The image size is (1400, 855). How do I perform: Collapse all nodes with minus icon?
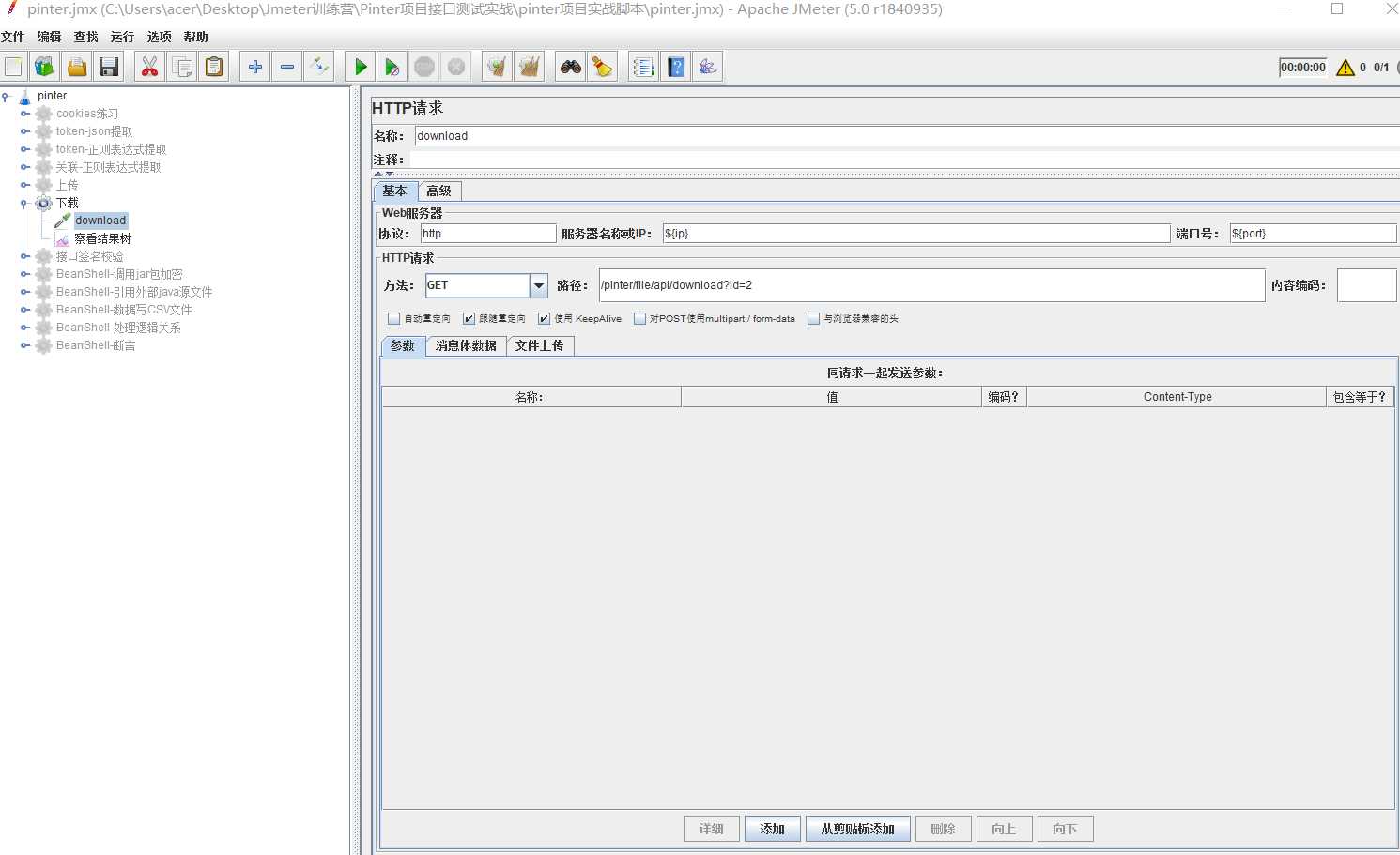pos(287,67)
